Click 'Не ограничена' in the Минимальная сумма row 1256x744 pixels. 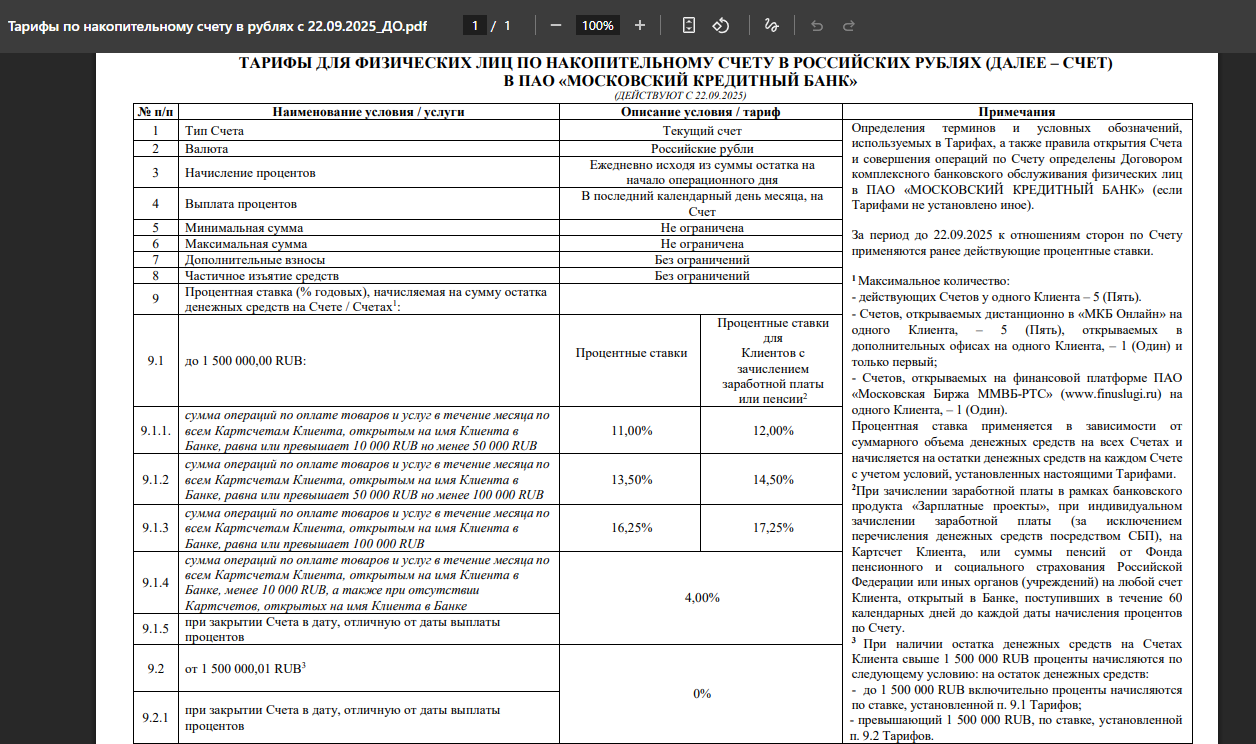702,228
